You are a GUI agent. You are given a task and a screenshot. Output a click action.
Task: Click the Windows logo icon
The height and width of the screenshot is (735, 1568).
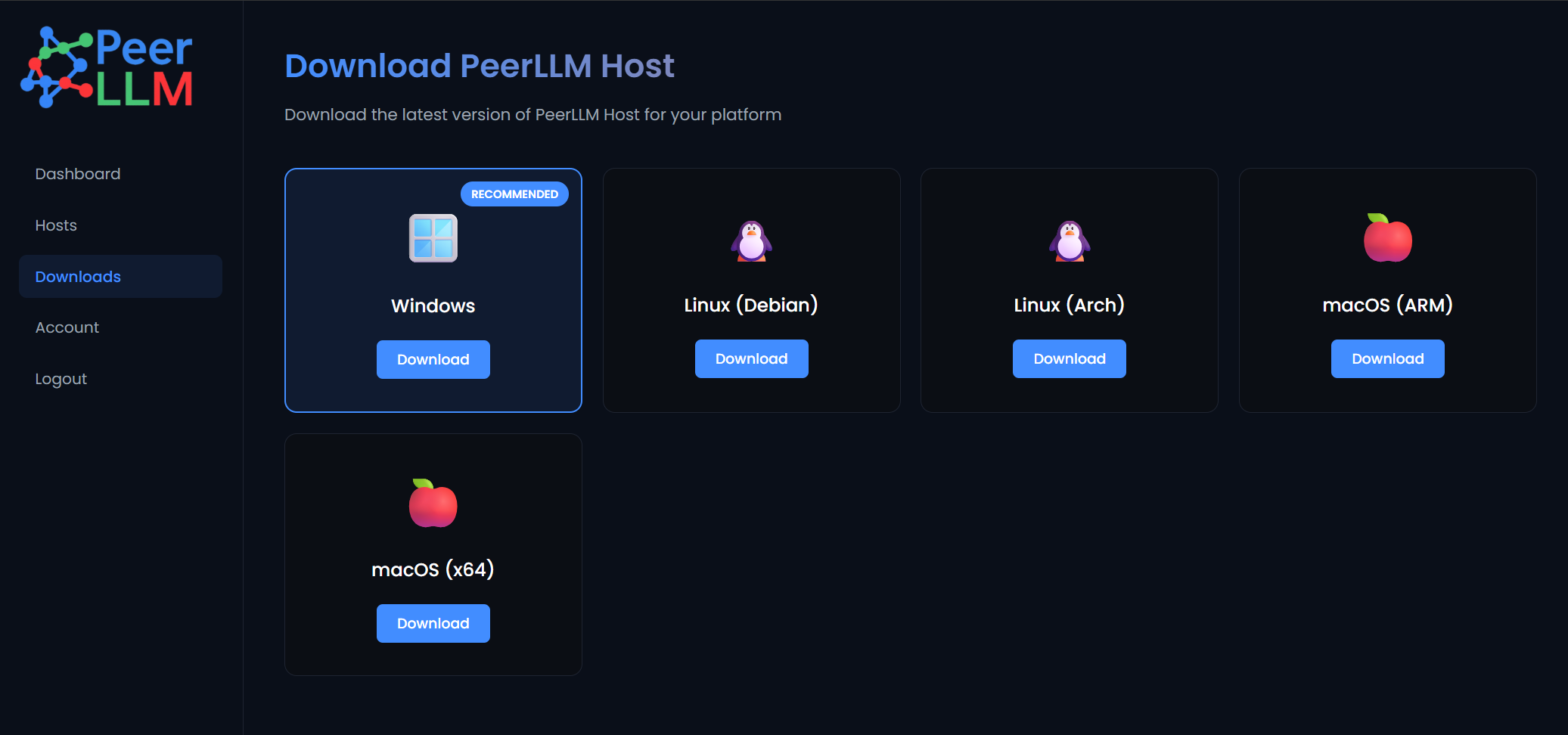coord(433,238)
